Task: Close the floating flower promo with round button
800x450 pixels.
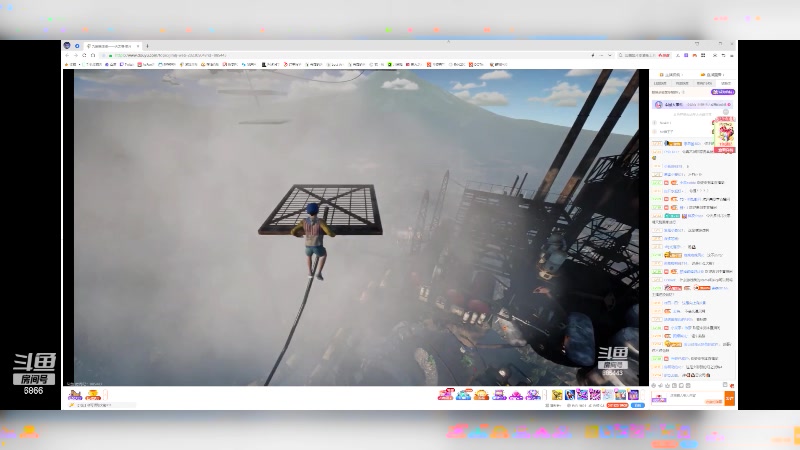Action: (726, 112)
